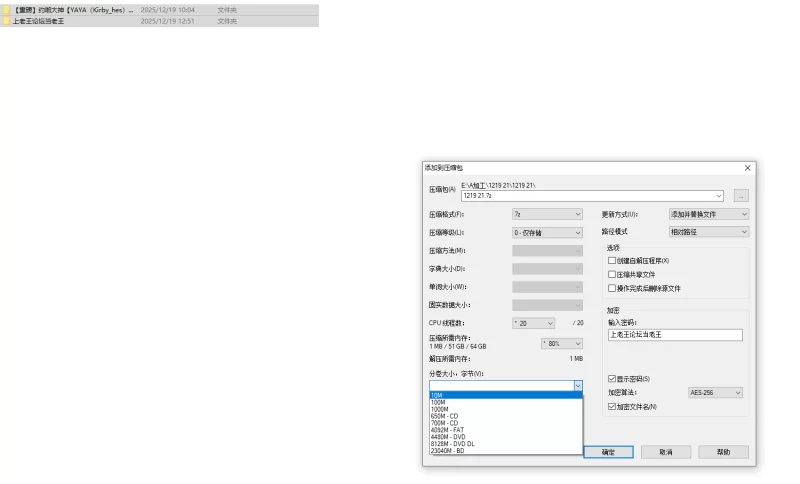Open the CPU 线程数 dropdown

(533, 323)
